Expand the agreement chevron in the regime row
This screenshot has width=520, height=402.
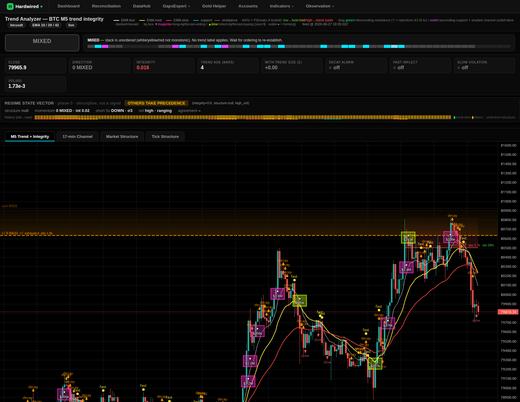pos(189,111)
